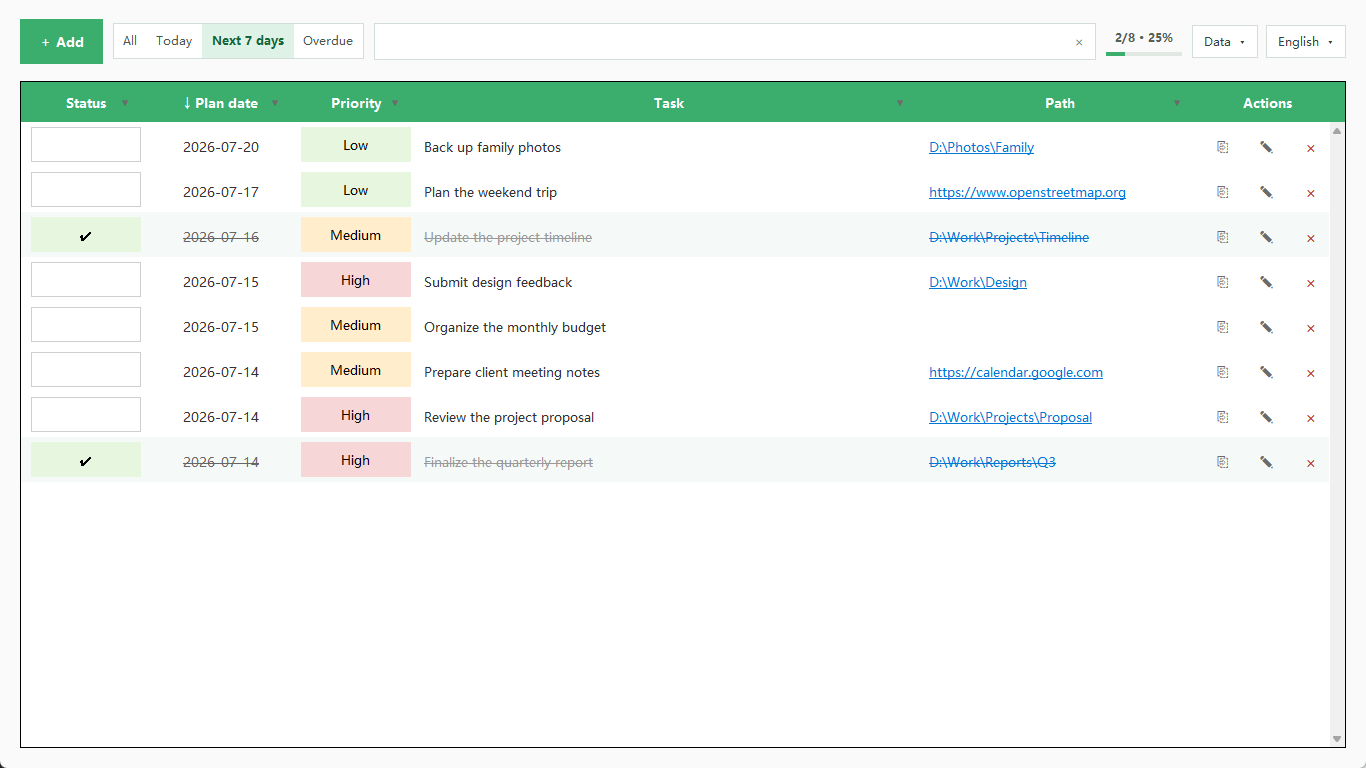
Task: Mark 'Prepare client meeting notes' as done
Action: (86, 369)
